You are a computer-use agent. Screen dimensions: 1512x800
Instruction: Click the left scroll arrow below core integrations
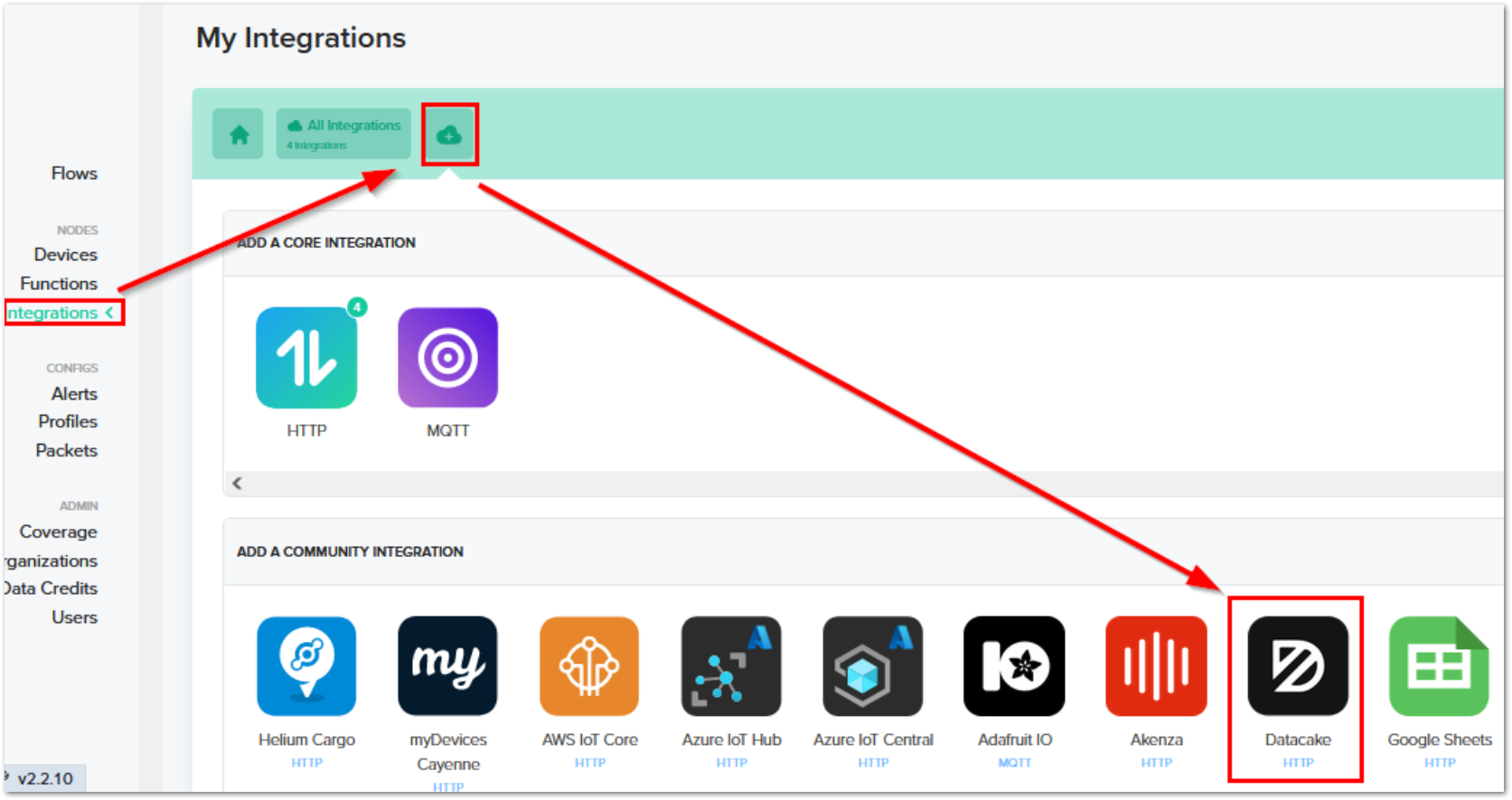click(x=237, y=484)
